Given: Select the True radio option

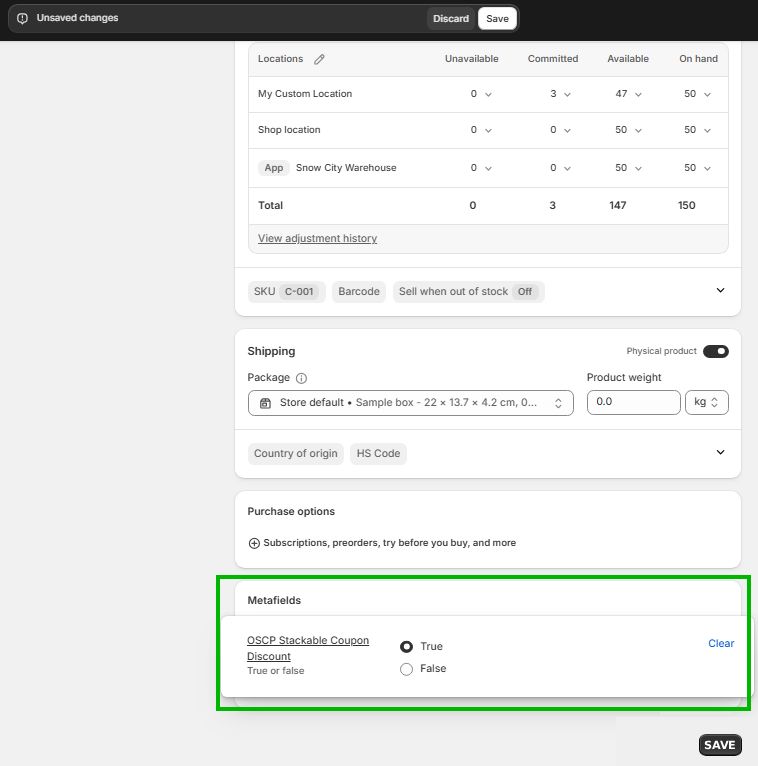Looking at the screenshot, I should click(x=406, y=646).
